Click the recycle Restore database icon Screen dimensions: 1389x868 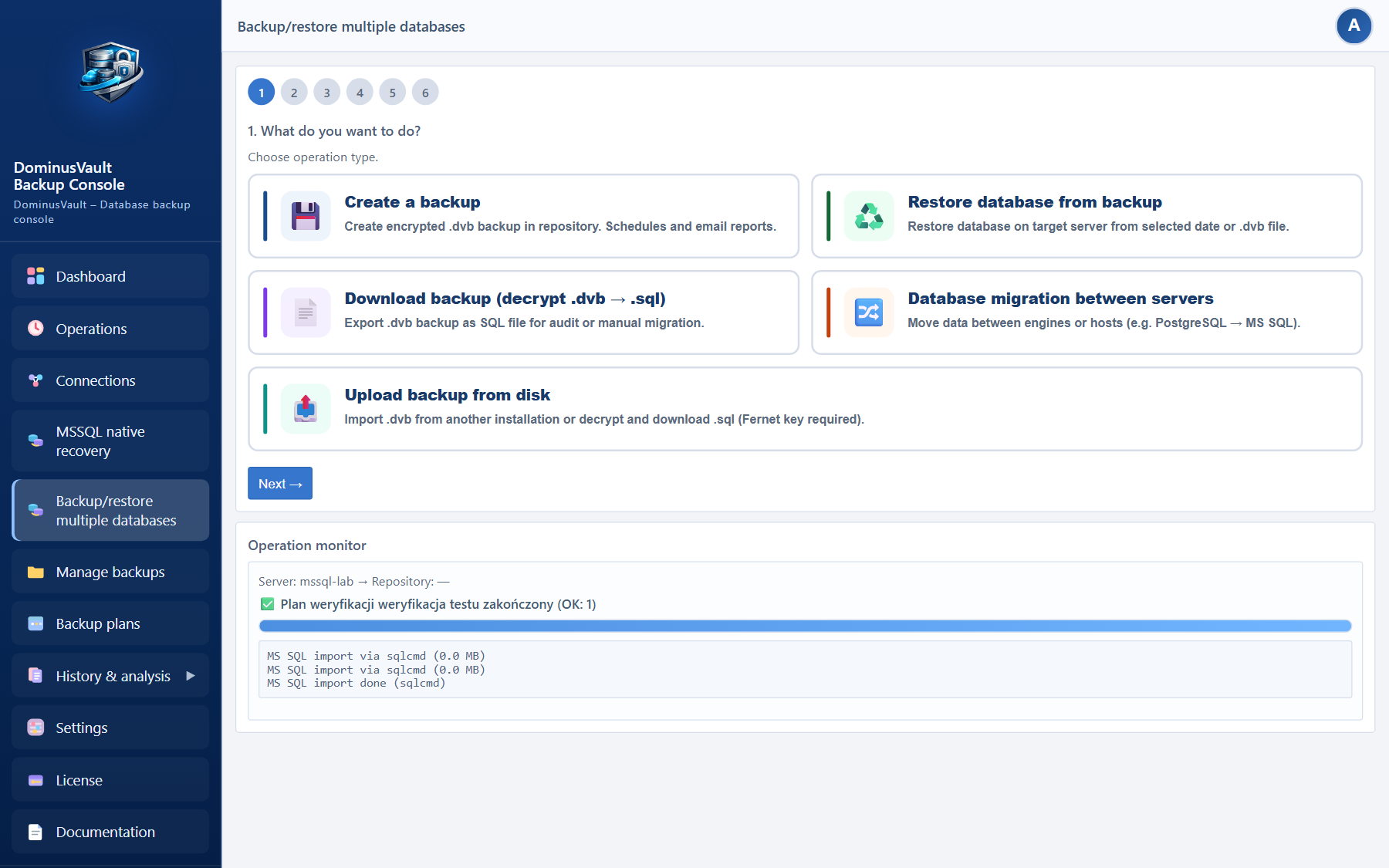(x=869, y=216)
